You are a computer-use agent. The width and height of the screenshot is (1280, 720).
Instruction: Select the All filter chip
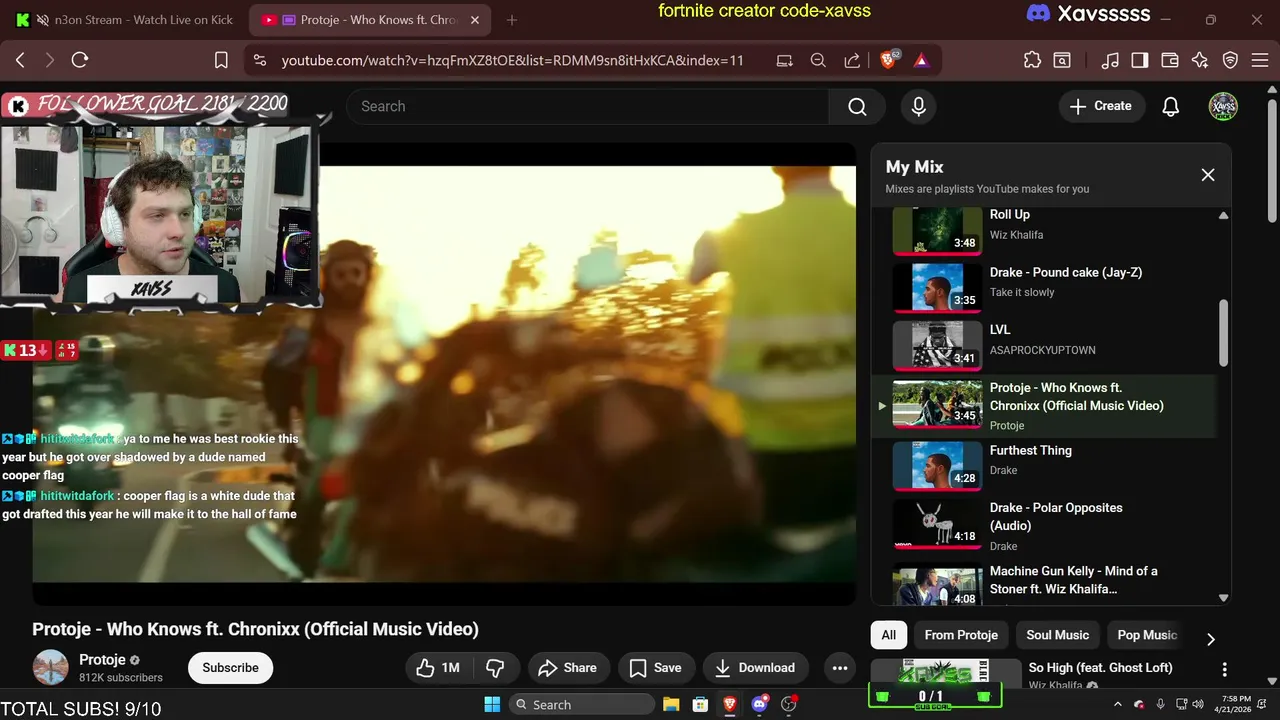888,635
